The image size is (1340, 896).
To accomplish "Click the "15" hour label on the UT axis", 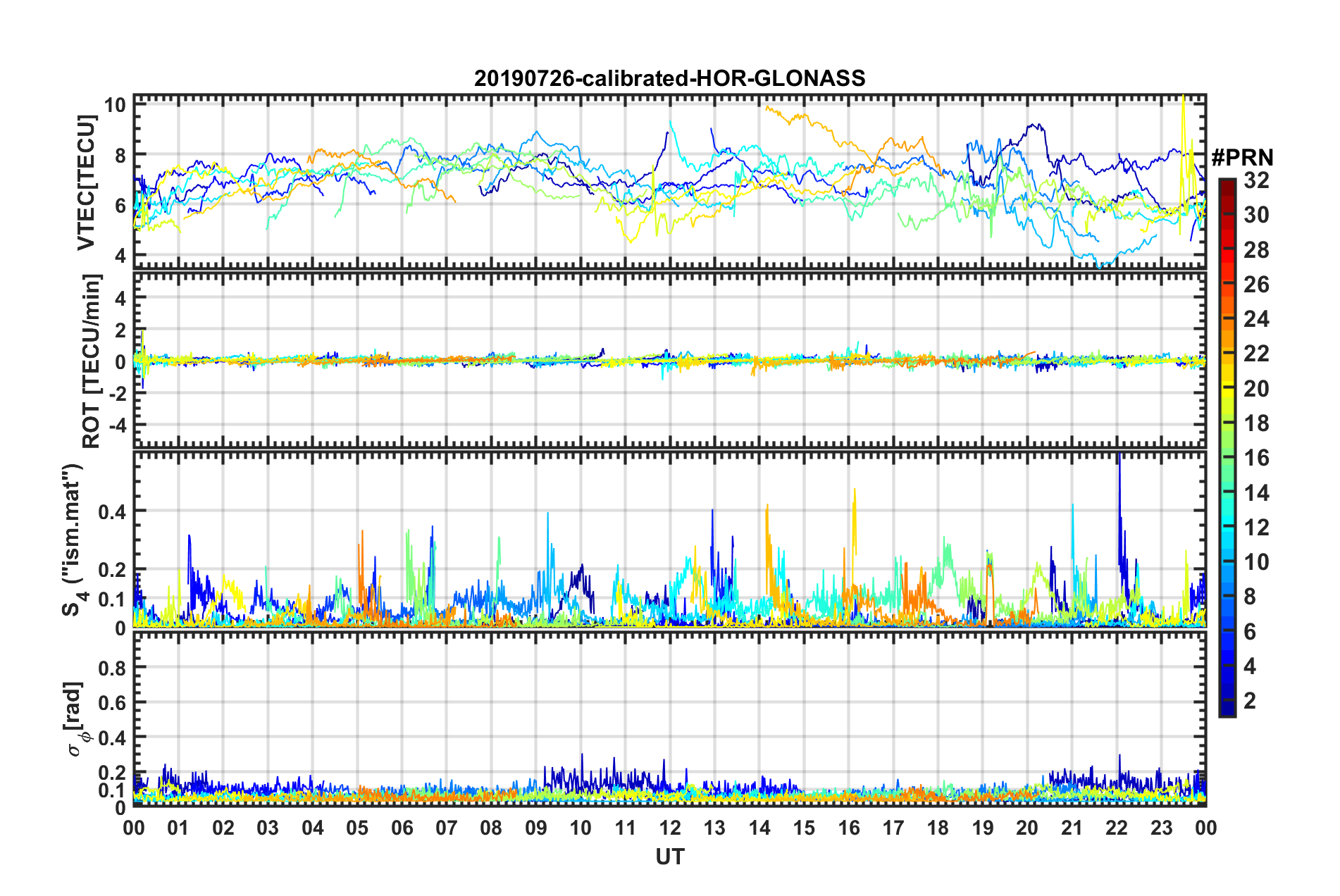I will [804, 828].
